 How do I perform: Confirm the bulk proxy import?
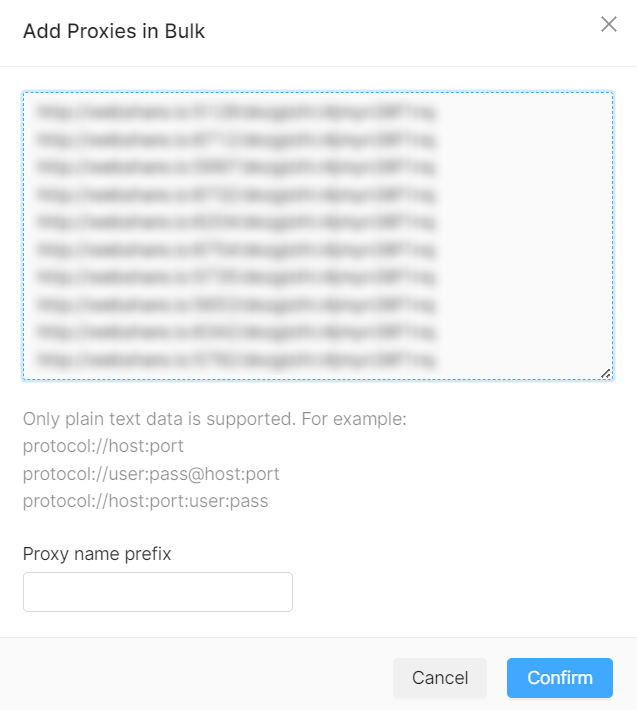tap(560, 678)
